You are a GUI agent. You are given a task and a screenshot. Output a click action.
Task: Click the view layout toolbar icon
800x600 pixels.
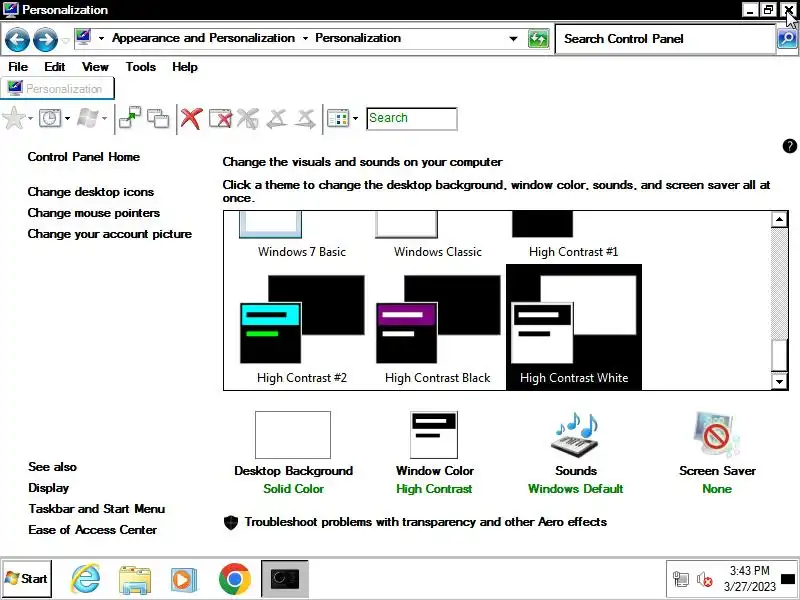(x=338, y=118)
